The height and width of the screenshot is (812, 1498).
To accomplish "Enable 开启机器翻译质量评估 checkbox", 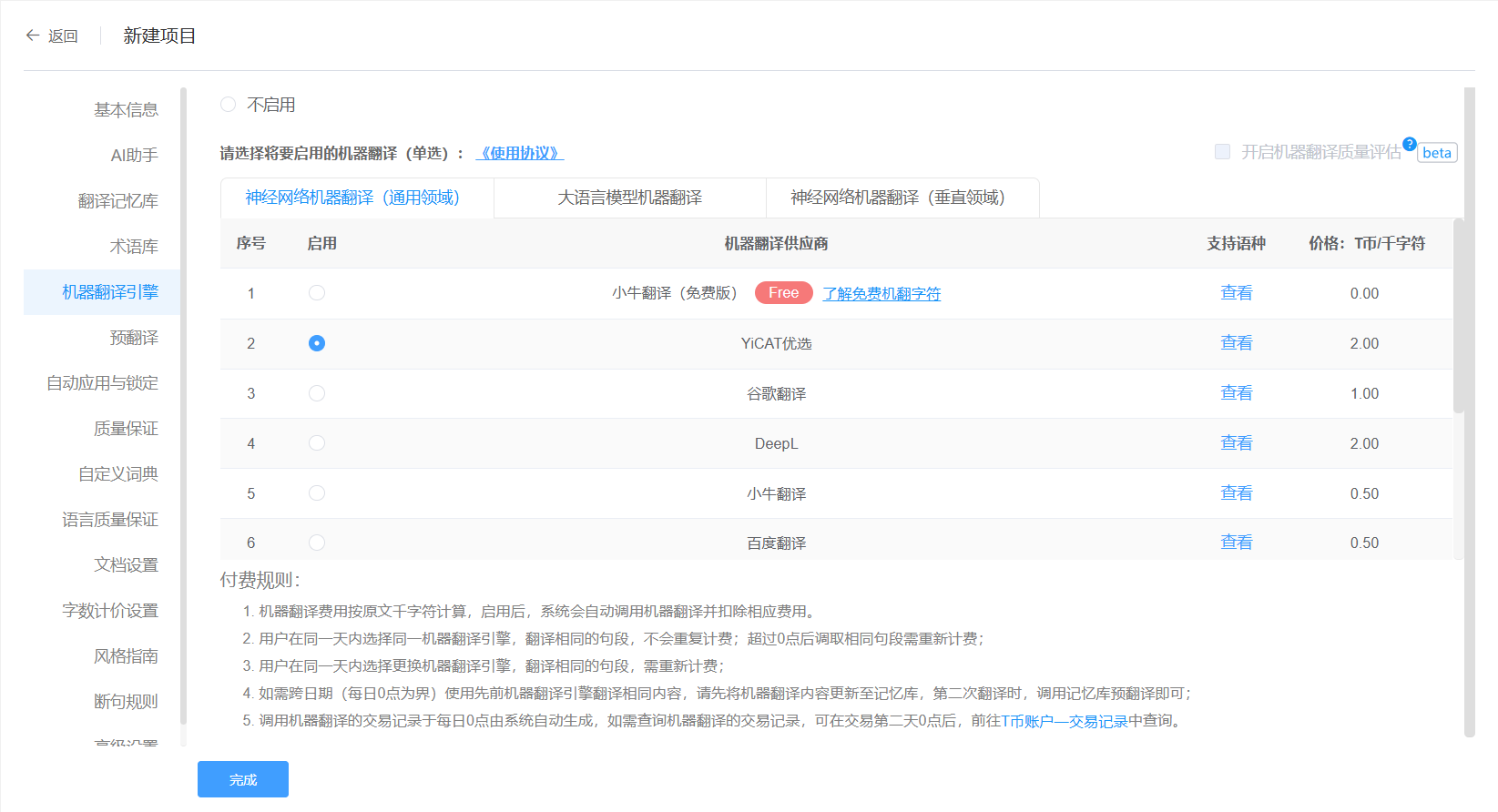I will pyautogui.click(x=1222, y=152).
